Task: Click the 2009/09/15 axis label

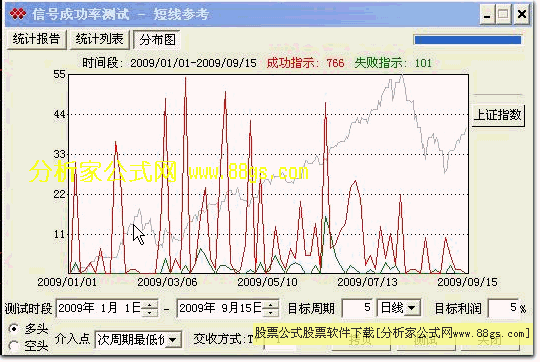Action: pos(467,282)
